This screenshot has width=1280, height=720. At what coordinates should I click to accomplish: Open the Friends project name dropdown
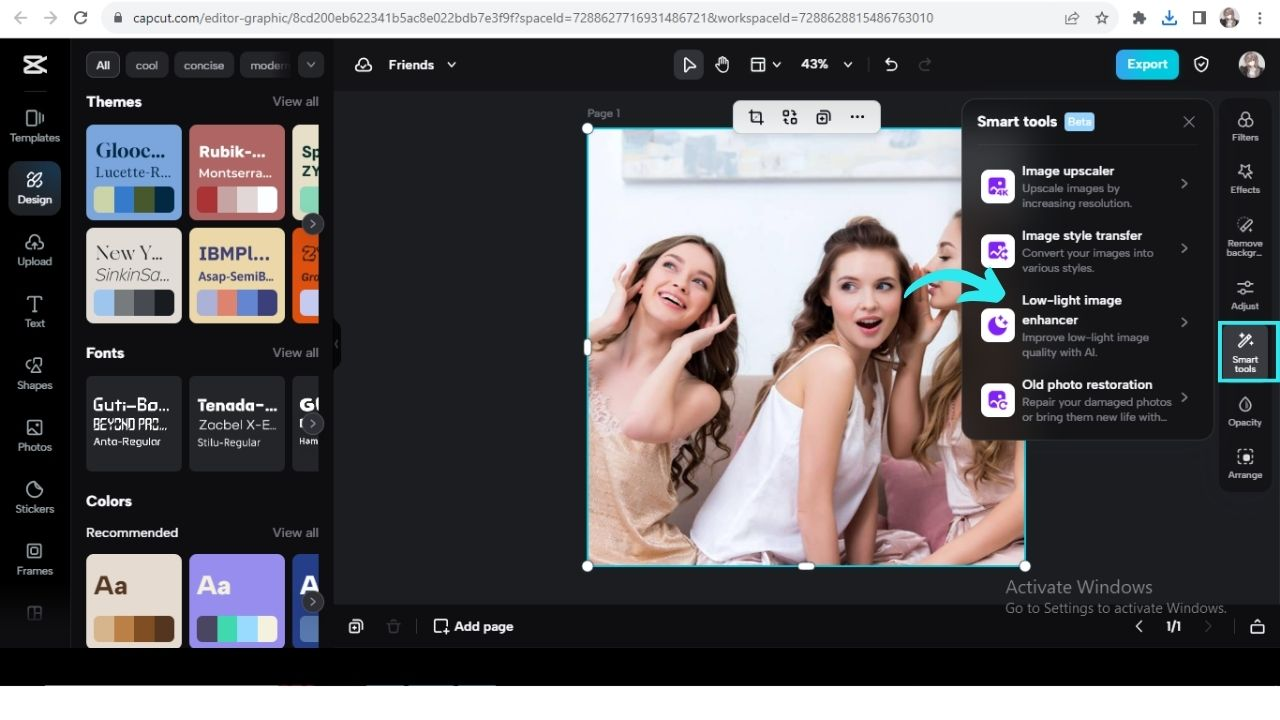point(420,65)
